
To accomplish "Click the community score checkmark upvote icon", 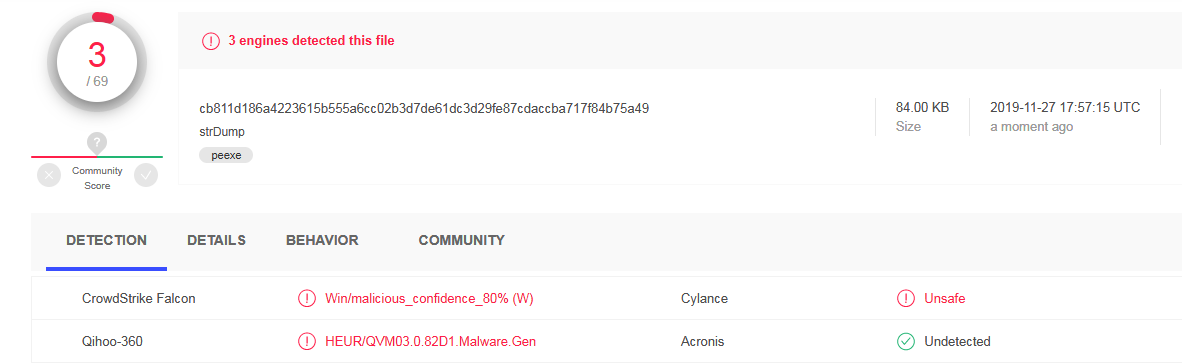I will point(145,175).
